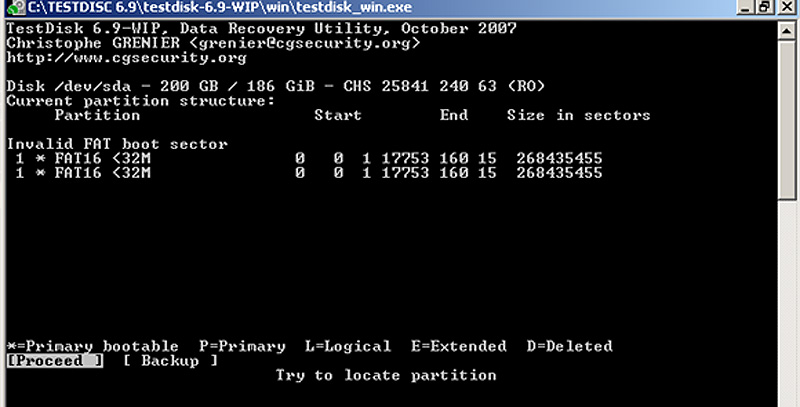The image size is (800, 407).
Task: Click the Current partition structure line
Action: [x=141, y=101]
